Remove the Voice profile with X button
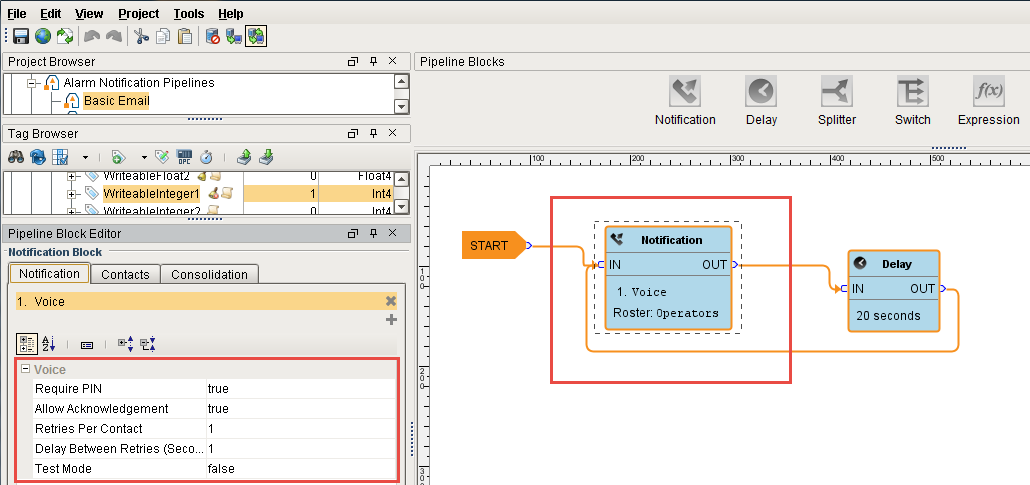This screenshot has height=485, width=1030. pyautogui.click(x=391, y=301)
